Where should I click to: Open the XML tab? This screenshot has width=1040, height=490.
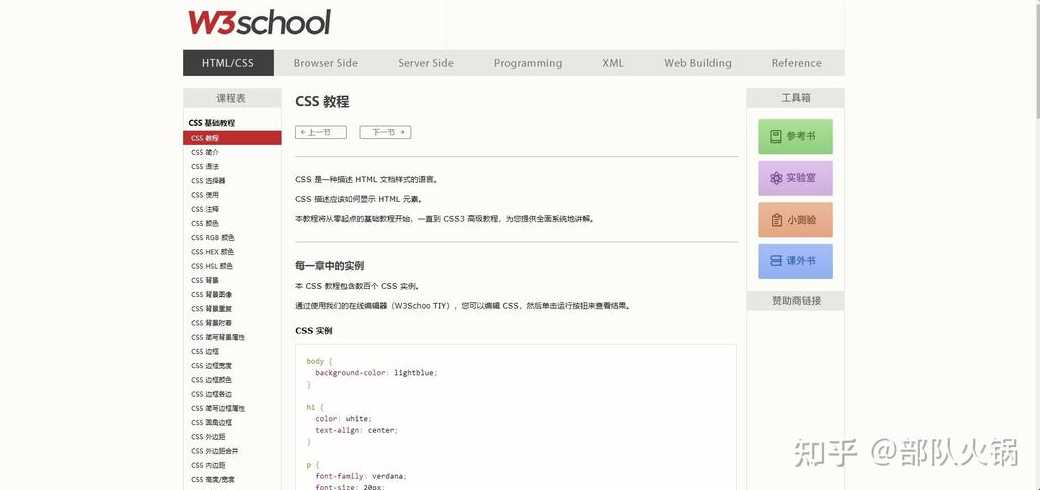pyautogui.click(x=613, y=63)
